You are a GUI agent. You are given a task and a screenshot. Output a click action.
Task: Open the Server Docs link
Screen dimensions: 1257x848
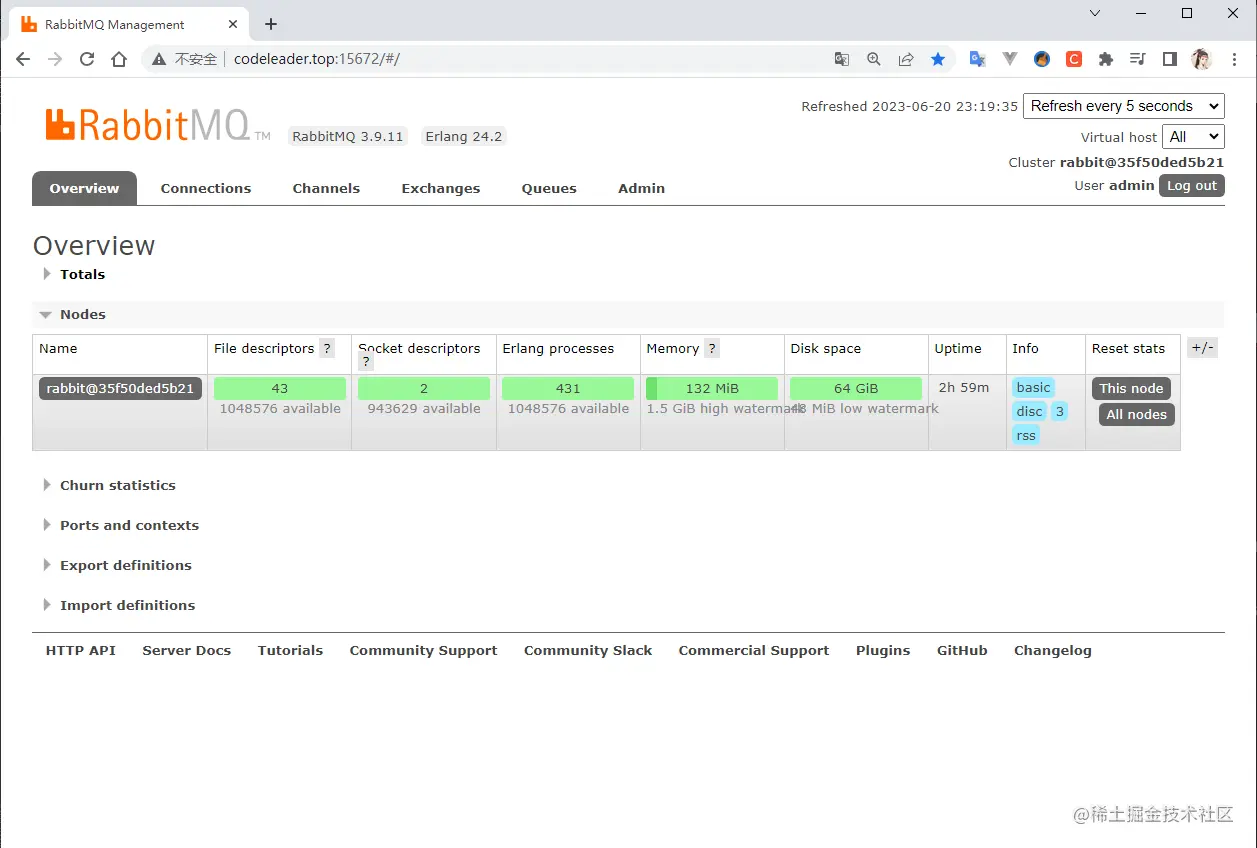point(187,650)
